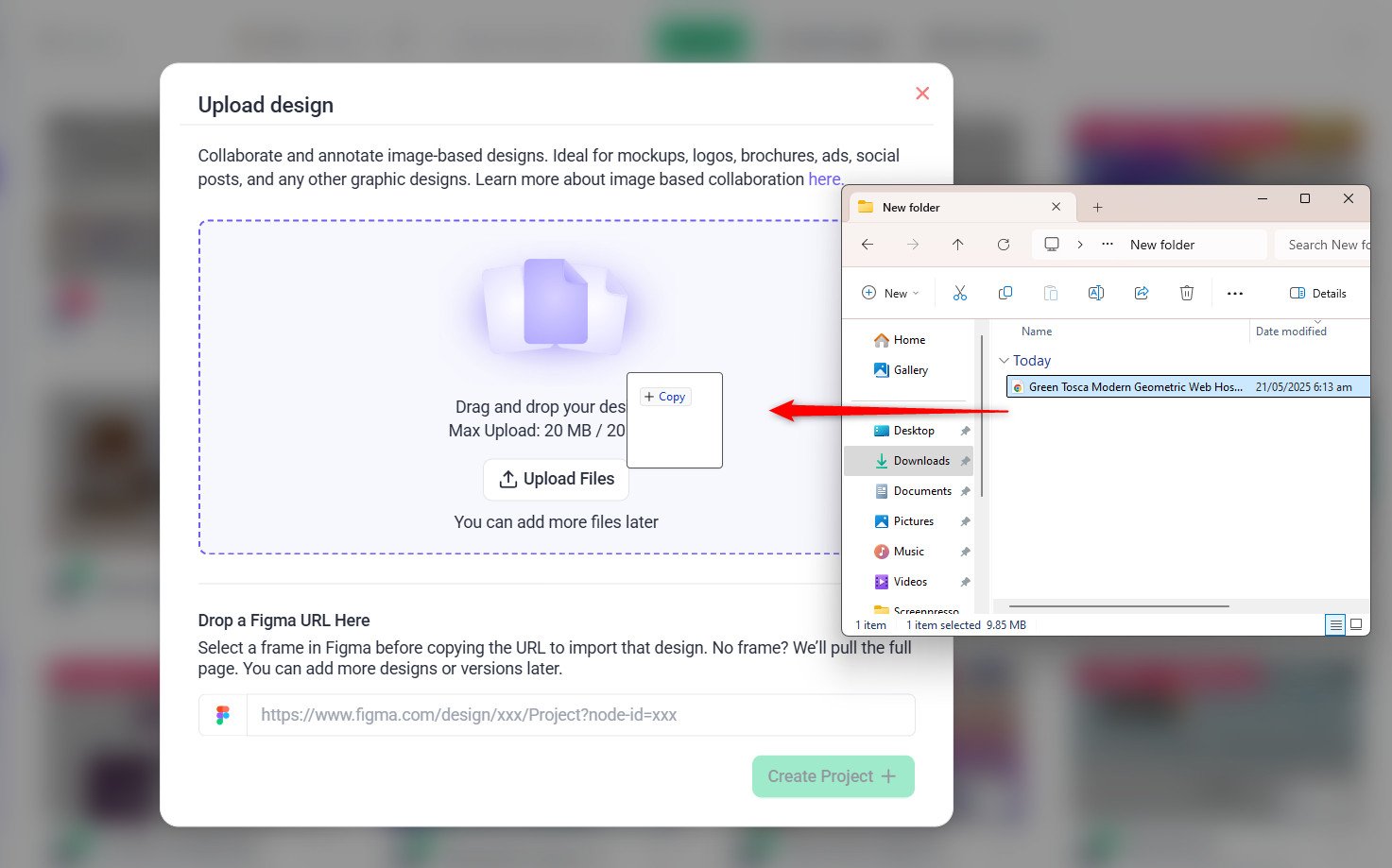The image size is (1392, 868).
Task: Open the See more ellipsis menu
Action: tap(1234, 294)
